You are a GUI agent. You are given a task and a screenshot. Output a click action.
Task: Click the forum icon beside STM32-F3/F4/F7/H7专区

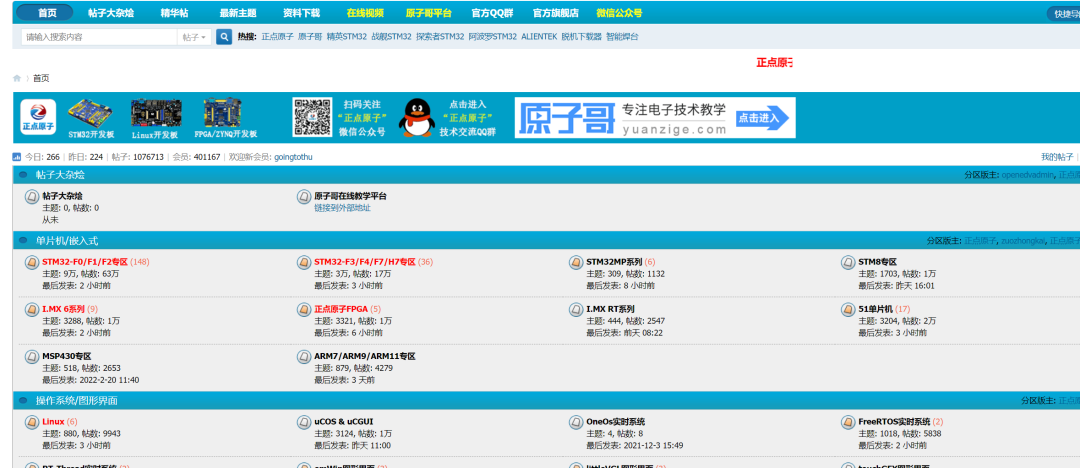pyautogui.click(x=304, y=263)
